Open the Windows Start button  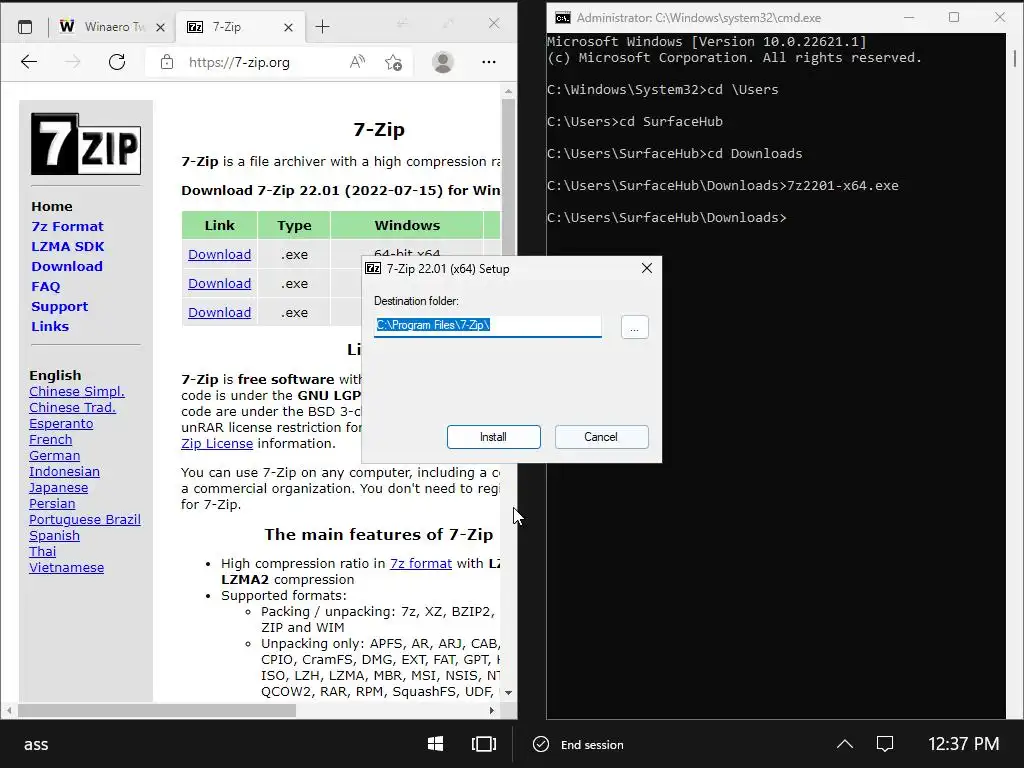pos(436,744)
